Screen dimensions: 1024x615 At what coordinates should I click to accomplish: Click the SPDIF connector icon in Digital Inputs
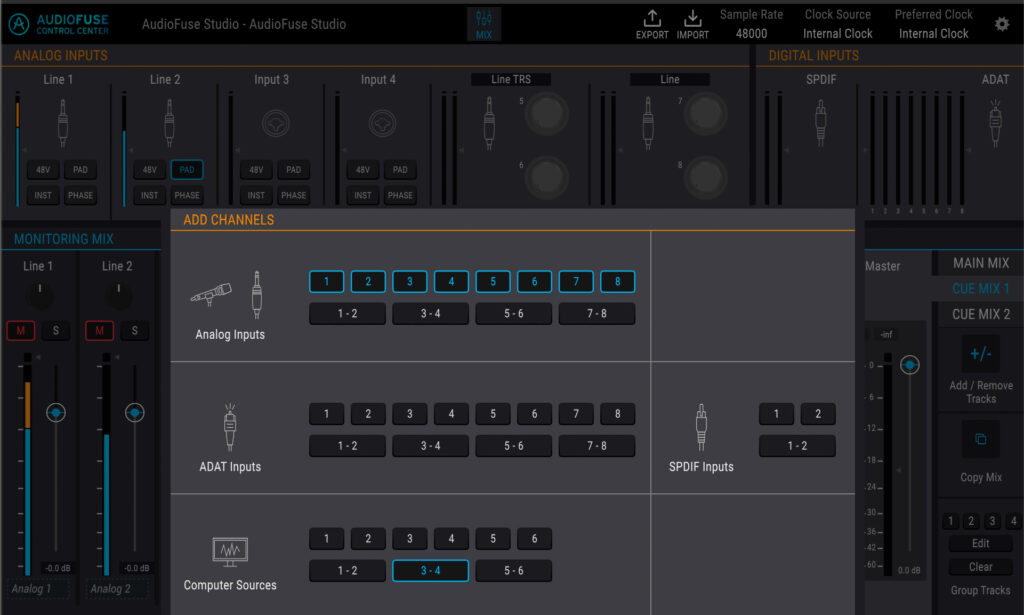[x=821, y=123]
